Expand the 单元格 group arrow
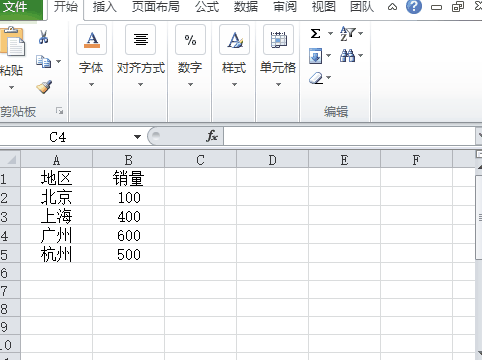The image size is (482, 360). tap(278, 85)
